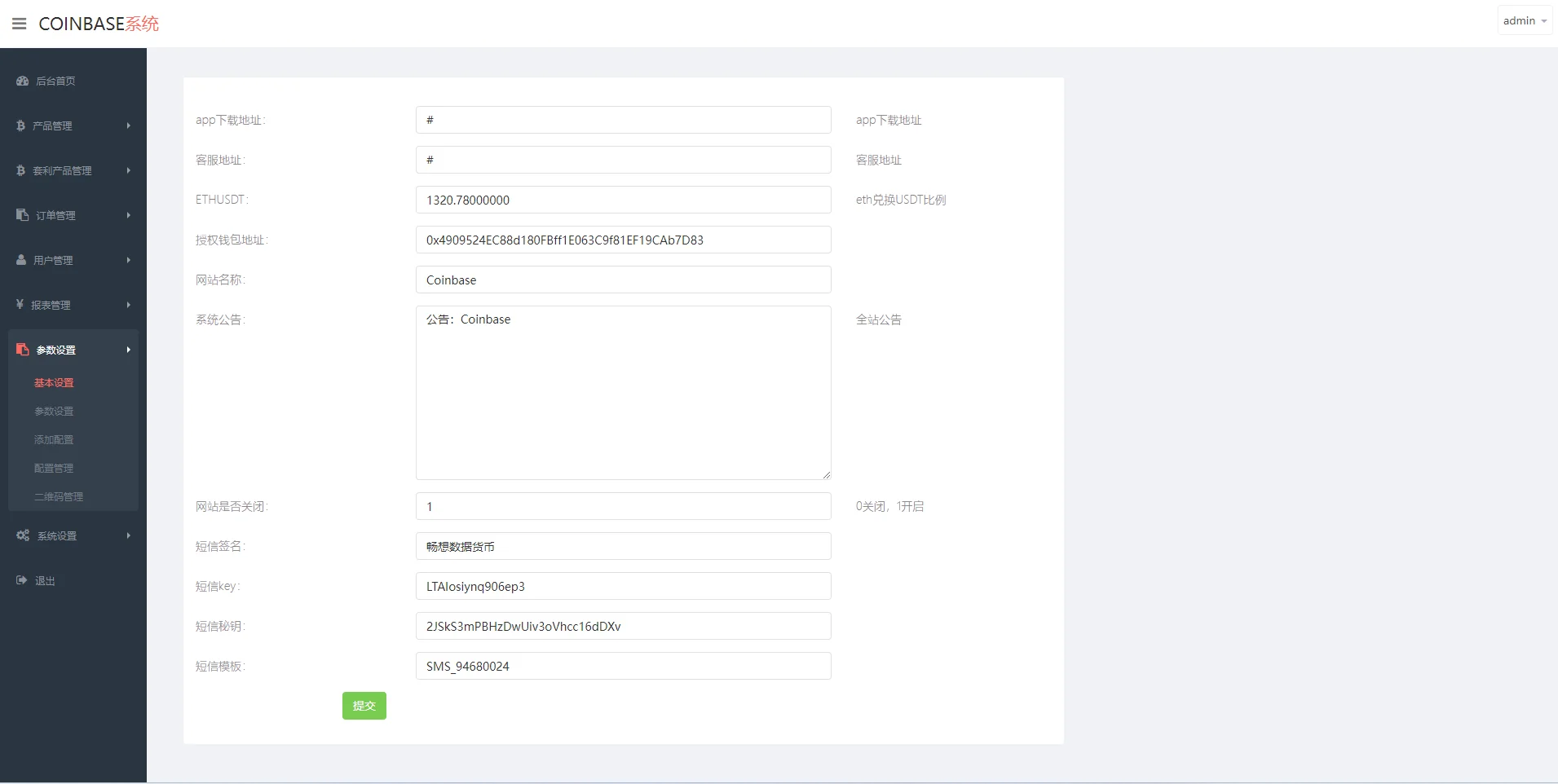Expand the 系统设置 submenu arrow
This screenshot has width=1558, height=784.
[128, 535]
